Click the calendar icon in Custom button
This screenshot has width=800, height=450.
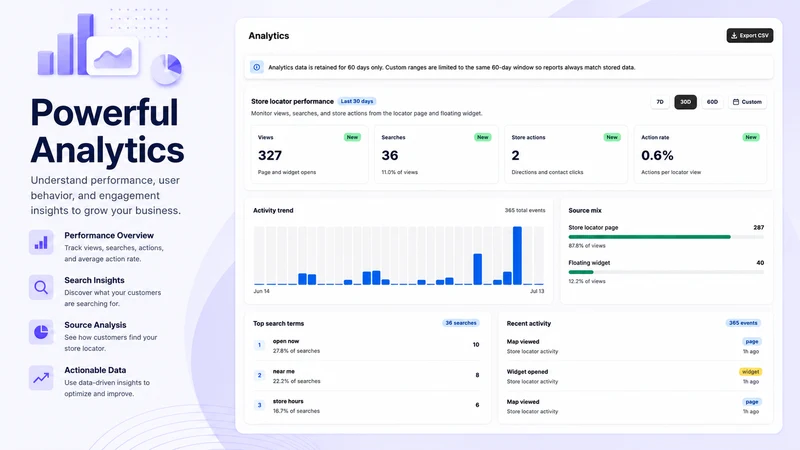coord(736,102)
